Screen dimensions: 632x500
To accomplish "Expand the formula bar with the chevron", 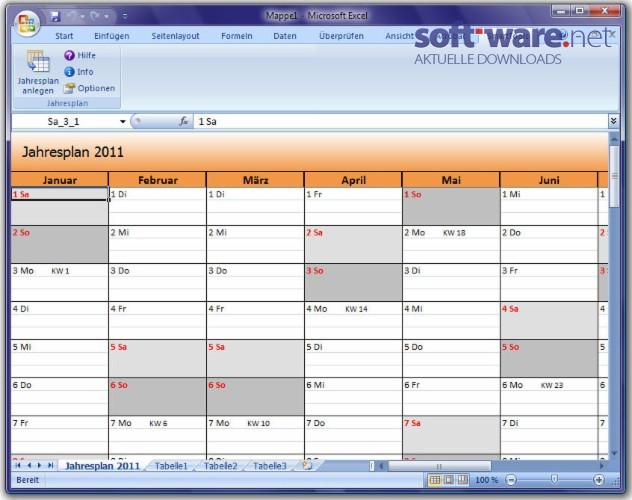I will pyautogui.click(x=613, y=121).
